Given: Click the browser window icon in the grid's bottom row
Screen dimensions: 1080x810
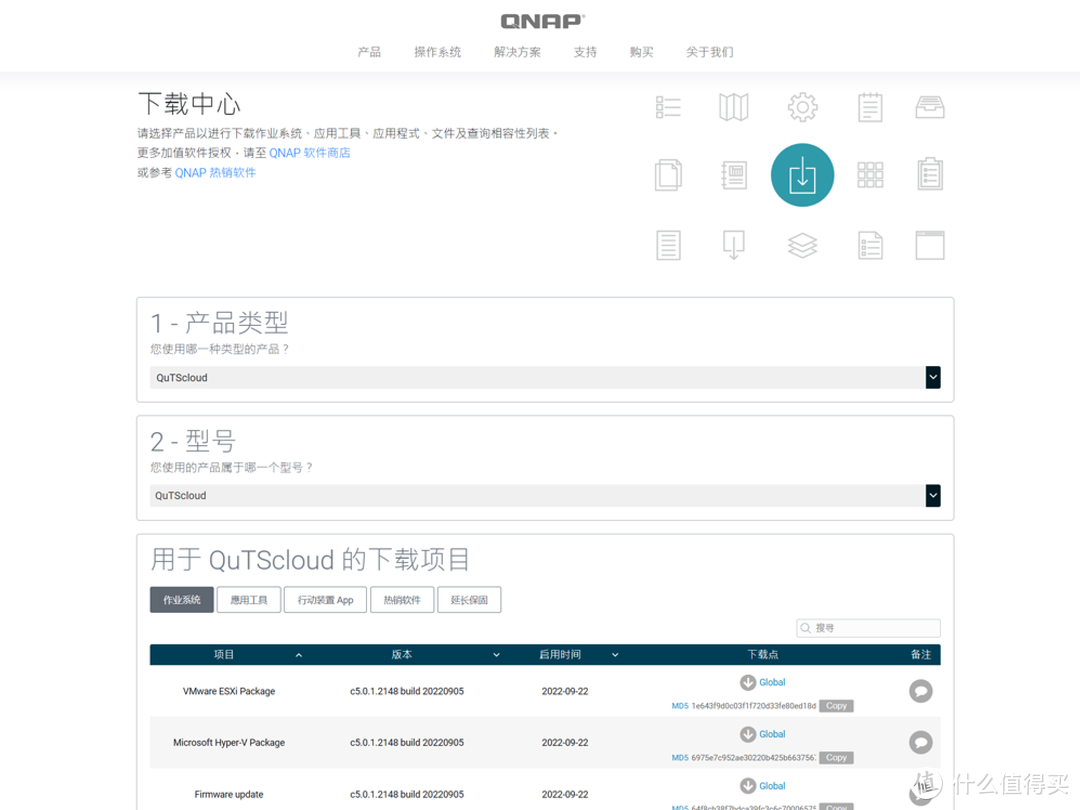Looking at the screenshot, I should coord(930,245).
